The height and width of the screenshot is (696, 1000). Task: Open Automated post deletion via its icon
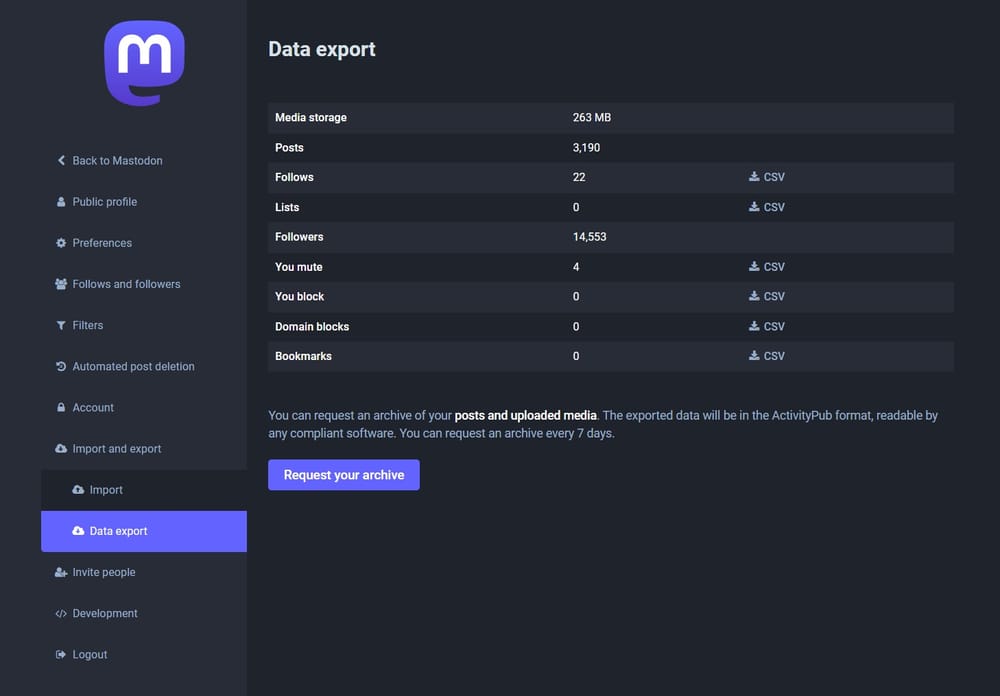click(61, 366)
